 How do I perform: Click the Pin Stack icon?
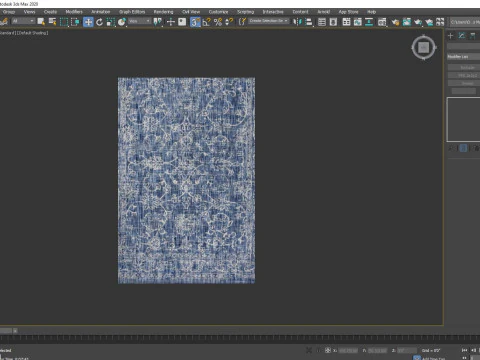[x=451, y=148]
